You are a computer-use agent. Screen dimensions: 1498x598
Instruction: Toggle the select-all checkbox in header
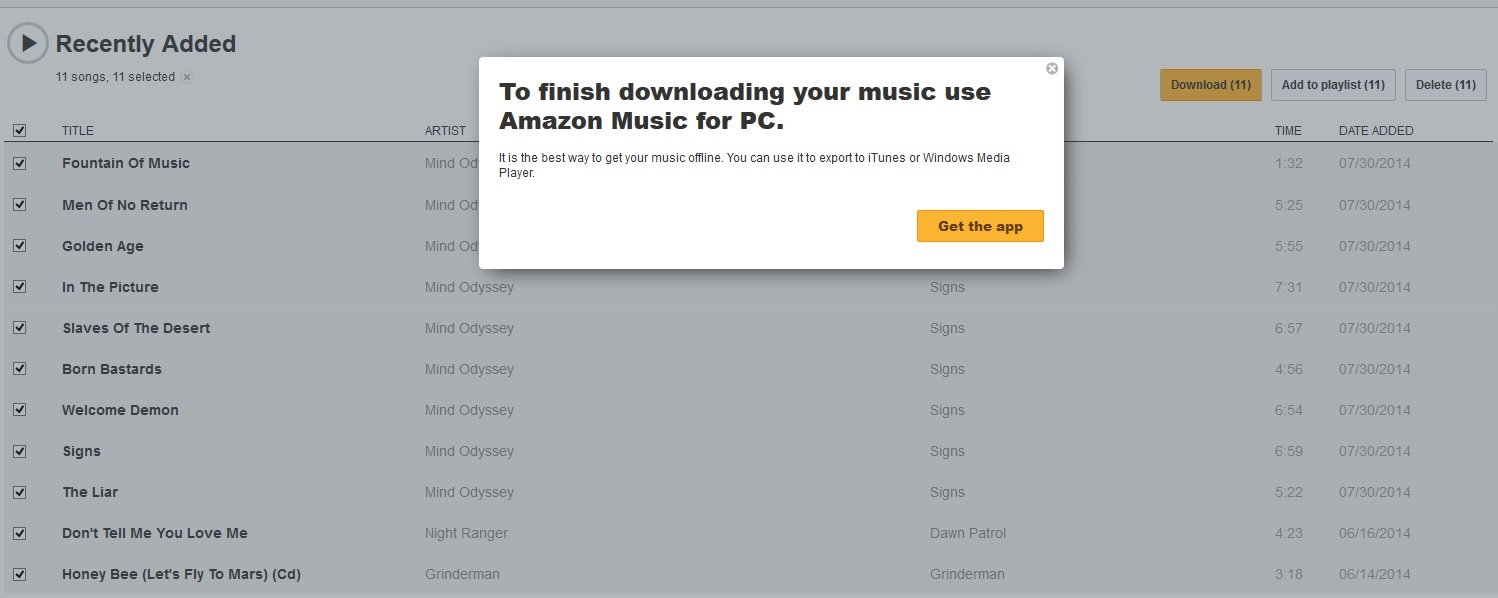click(19, 130)
